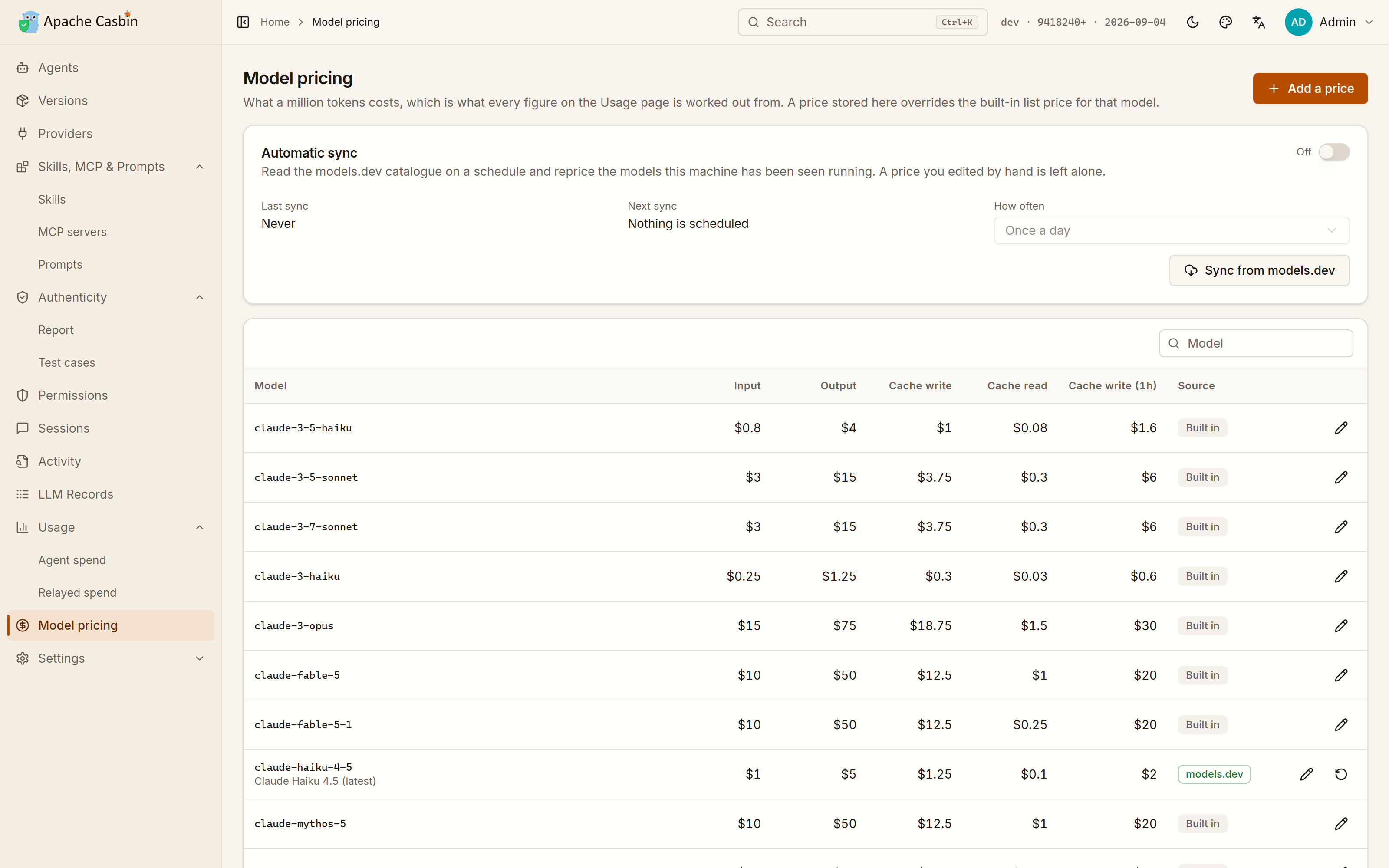Open the How often dropdown
1389x868 pixels.
point(1172,230)
